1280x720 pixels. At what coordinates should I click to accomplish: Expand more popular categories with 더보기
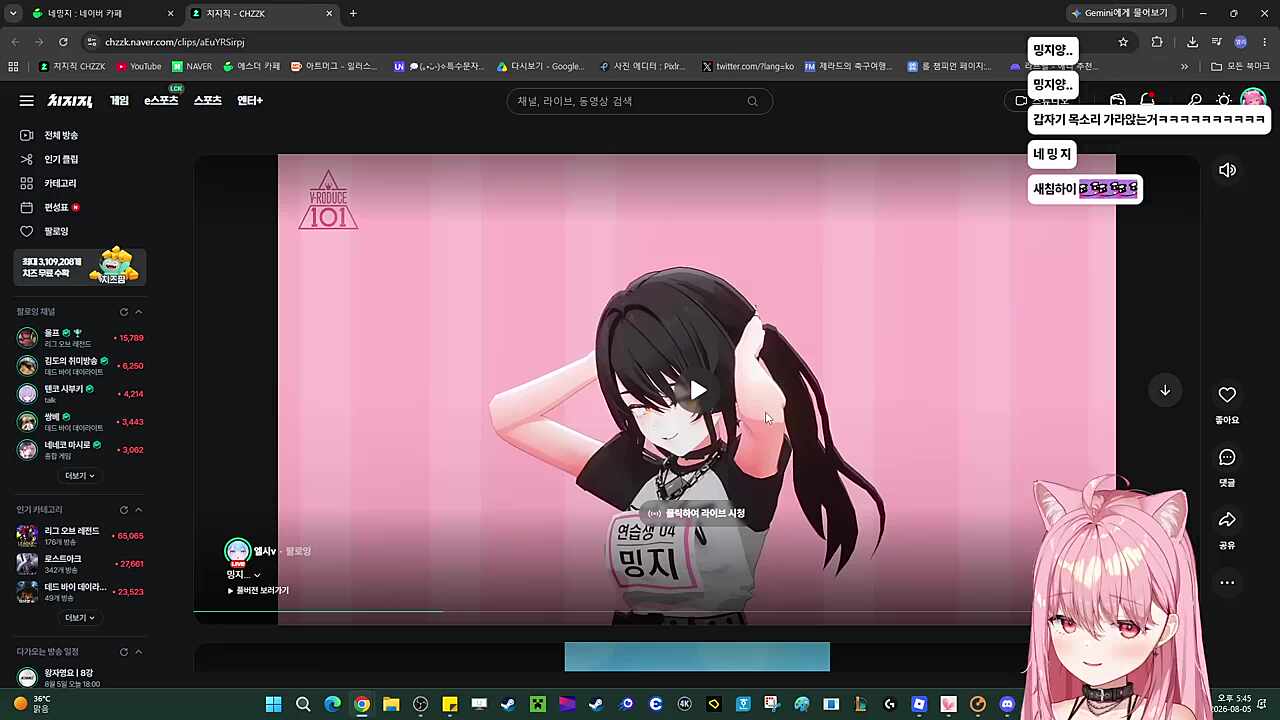click(80, 618)
